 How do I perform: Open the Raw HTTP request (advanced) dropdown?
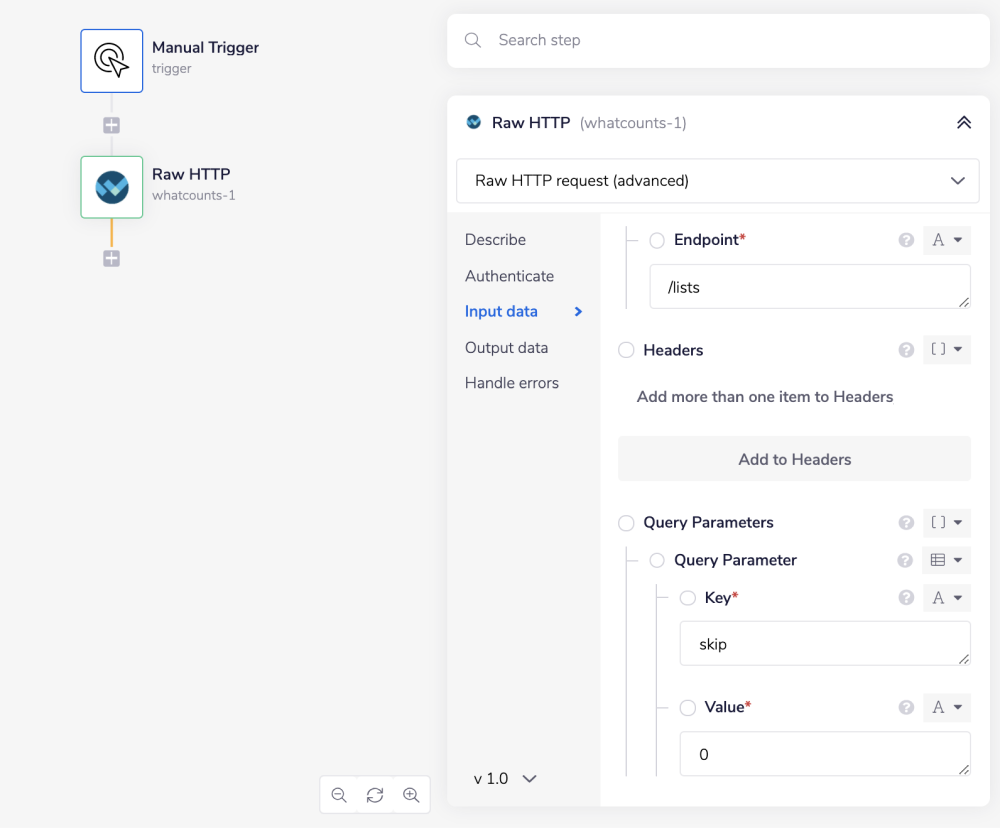pyautogui.click(x=717, y=181)
